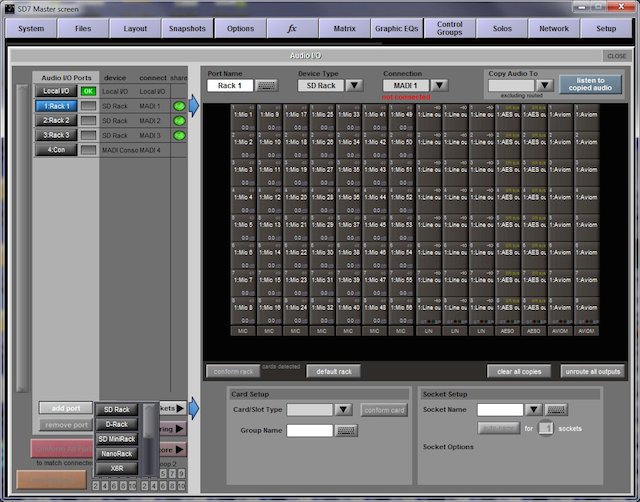The height and width of the screenshot is (502, 640).
Task: Select socket 1:Mic 5 in rack grid
Action: click(243, 228)
